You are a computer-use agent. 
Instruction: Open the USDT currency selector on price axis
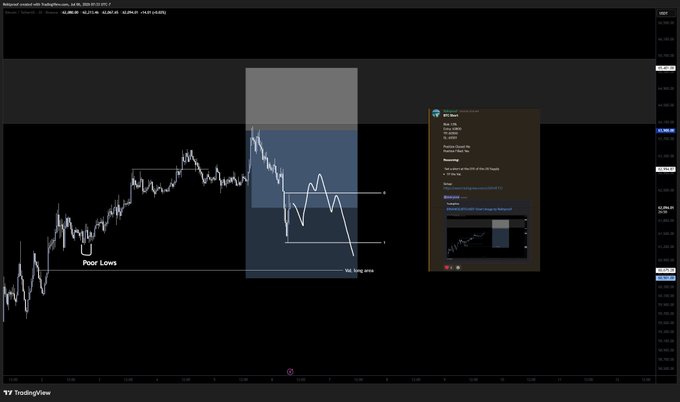pos(664,13)
